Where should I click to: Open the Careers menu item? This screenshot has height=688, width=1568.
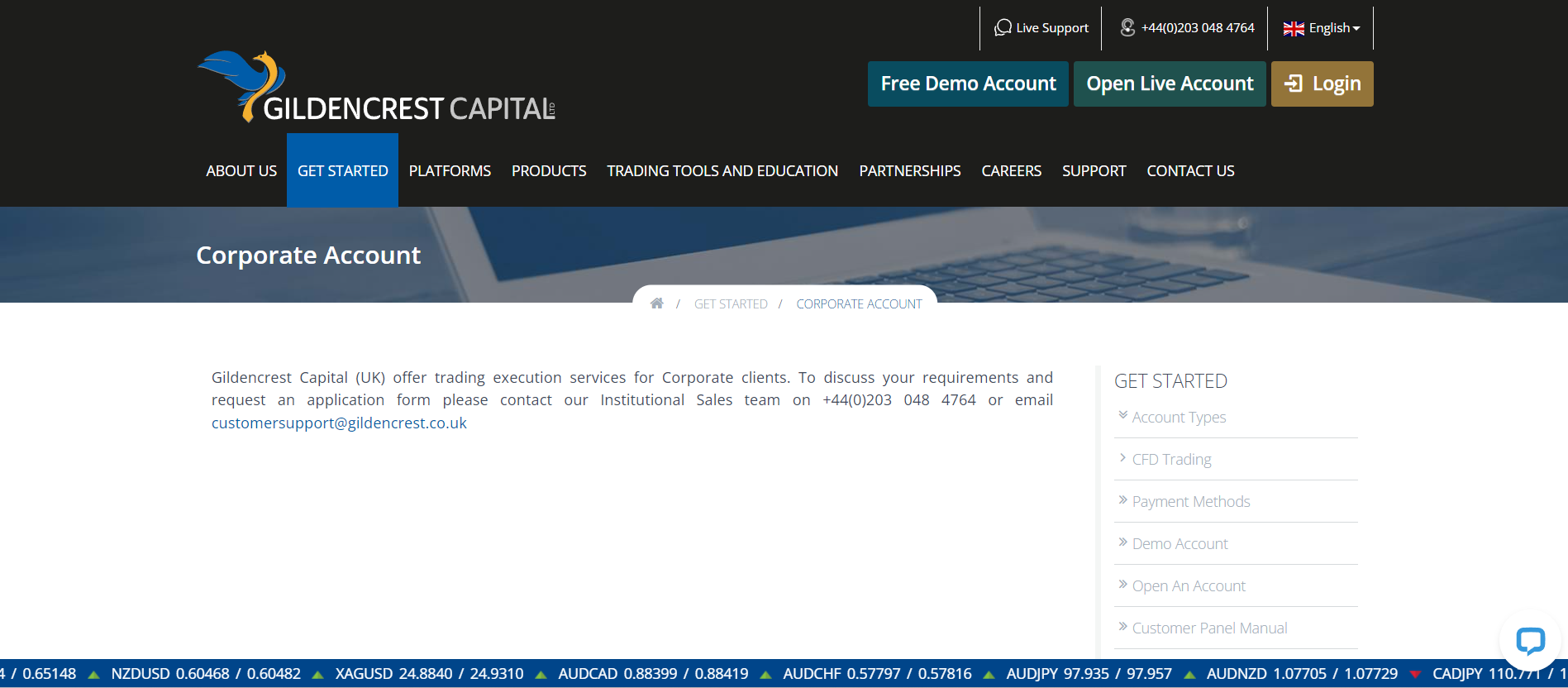(x=1011, y=170)
